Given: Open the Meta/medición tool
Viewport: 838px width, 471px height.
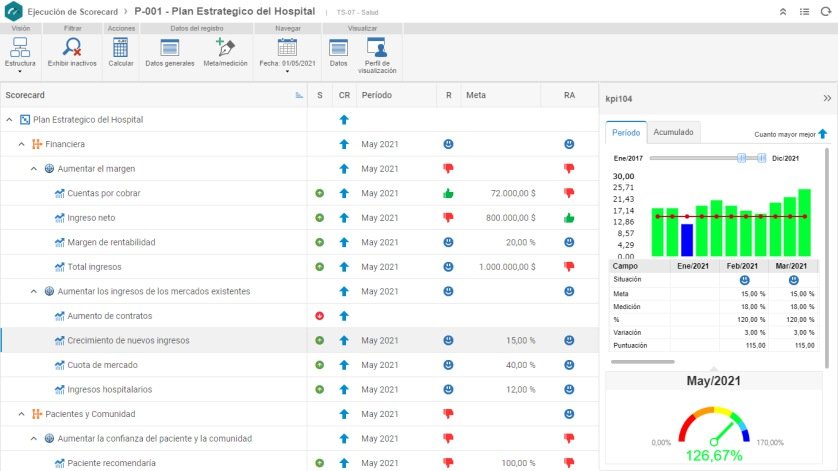Looking at the screenshot, I should click(x=225, y=52).
